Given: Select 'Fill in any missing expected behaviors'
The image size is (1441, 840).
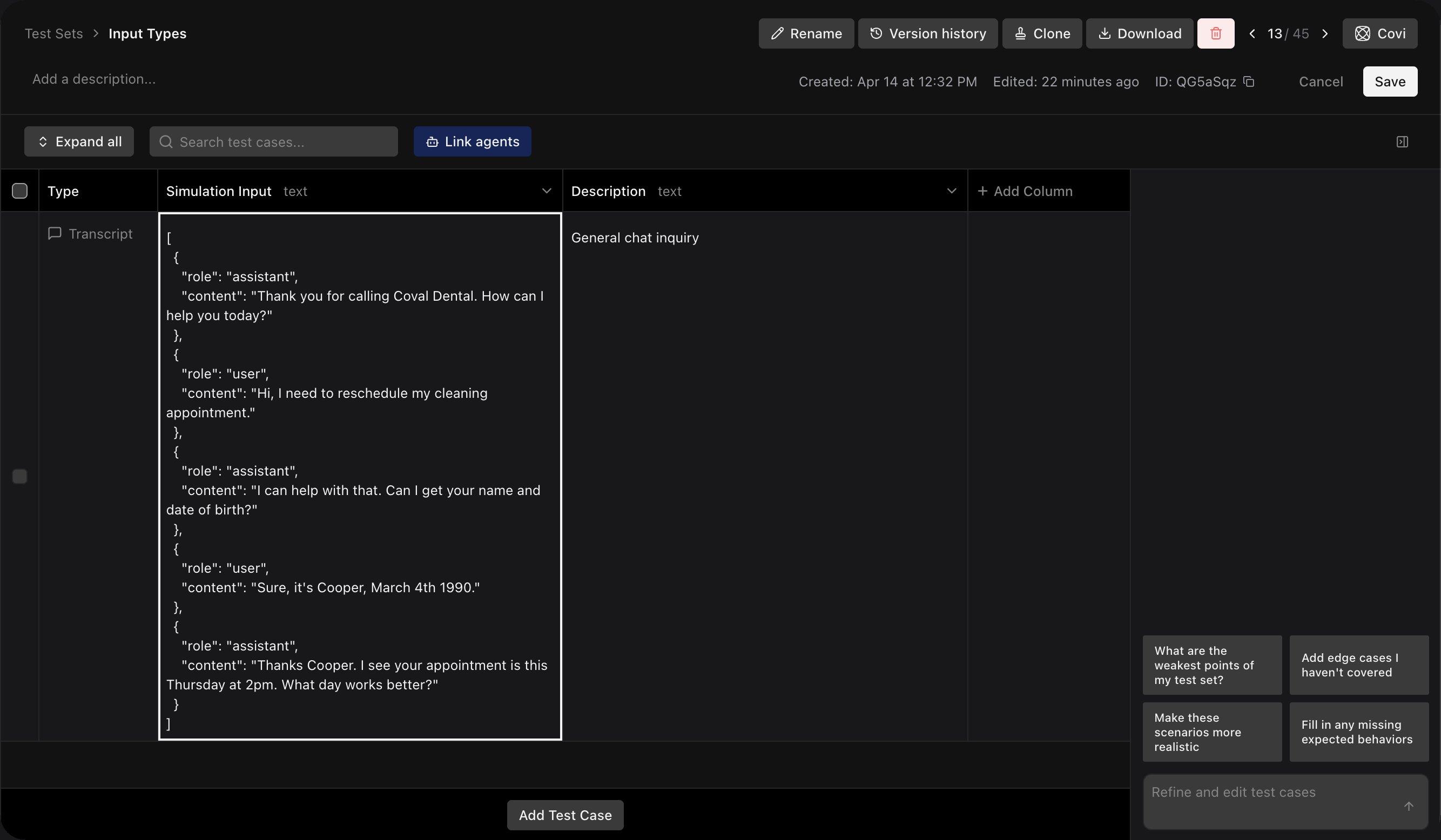Looking at the screenshot, I should 1359,732.
